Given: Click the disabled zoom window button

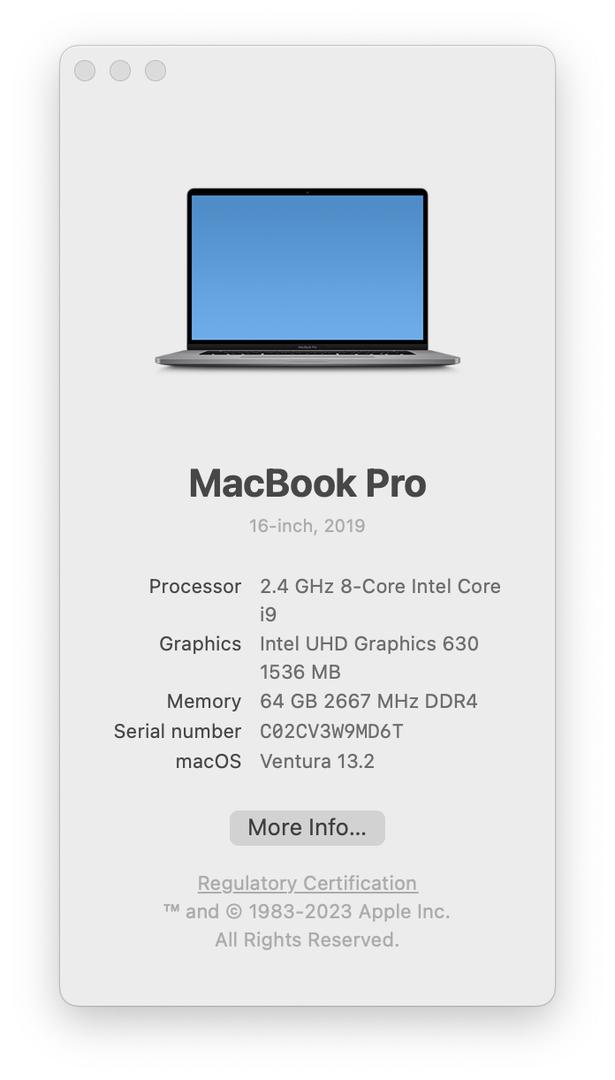Looking at the screenshot, I should (155, 70).
